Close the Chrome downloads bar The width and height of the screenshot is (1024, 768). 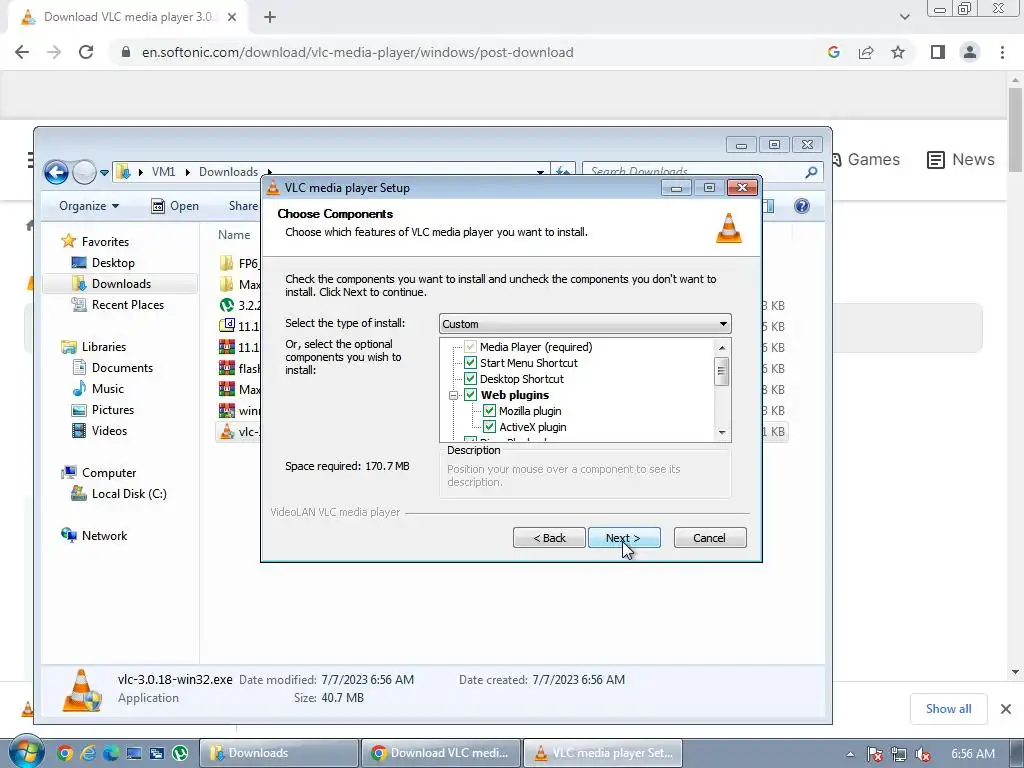[1006, 709]
